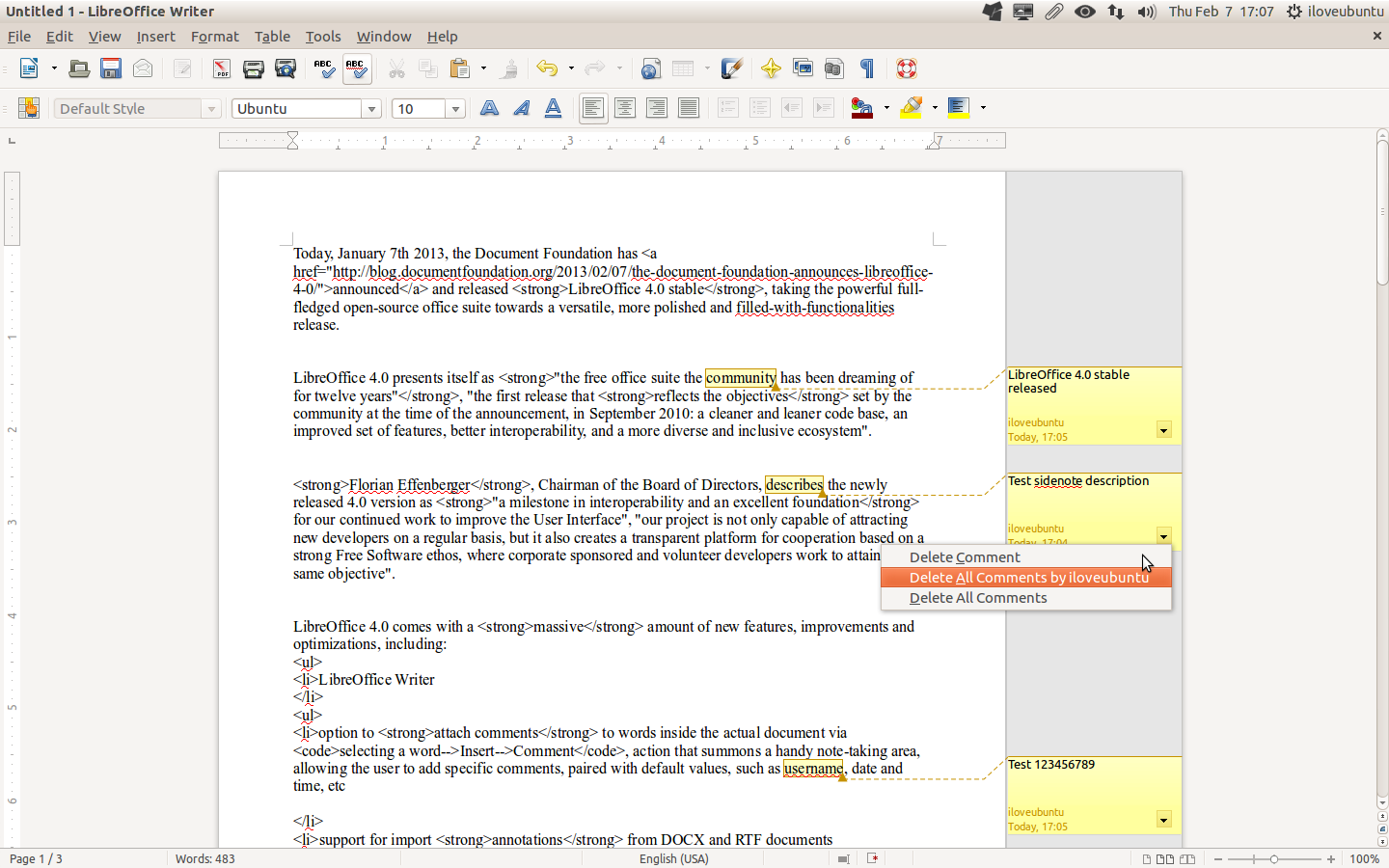
Task: Expand the New document dropdown arrow
Action: click(54, 68)
